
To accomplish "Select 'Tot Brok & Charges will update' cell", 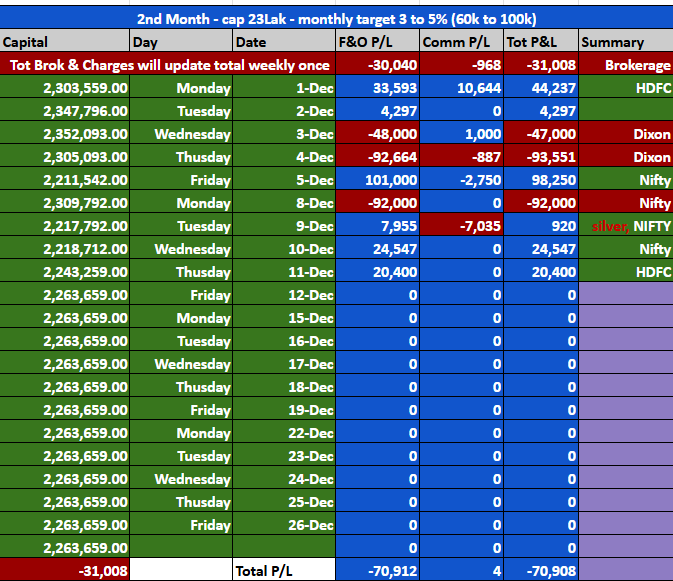I will [x=167, y=65].
